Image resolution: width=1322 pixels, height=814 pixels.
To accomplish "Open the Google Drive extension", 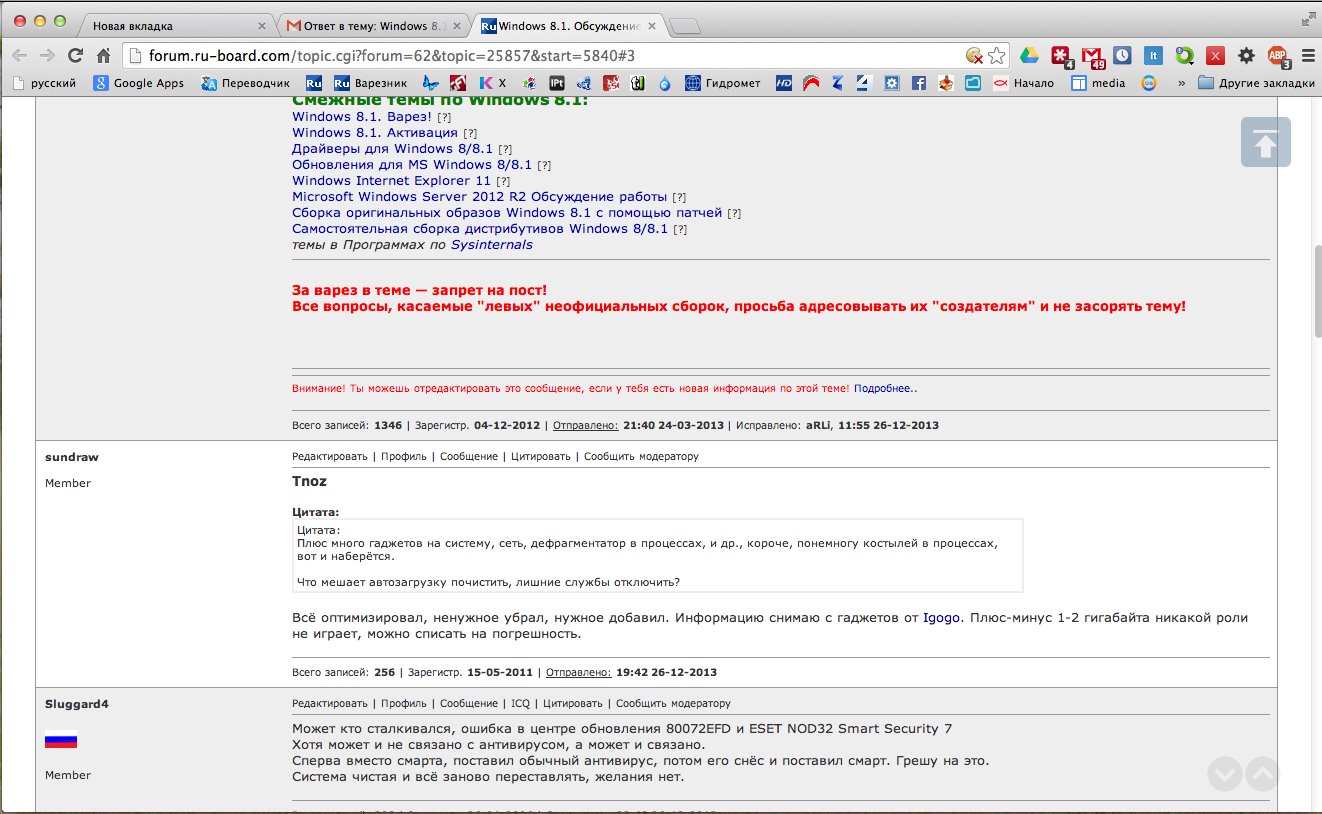I will 1029,56.
